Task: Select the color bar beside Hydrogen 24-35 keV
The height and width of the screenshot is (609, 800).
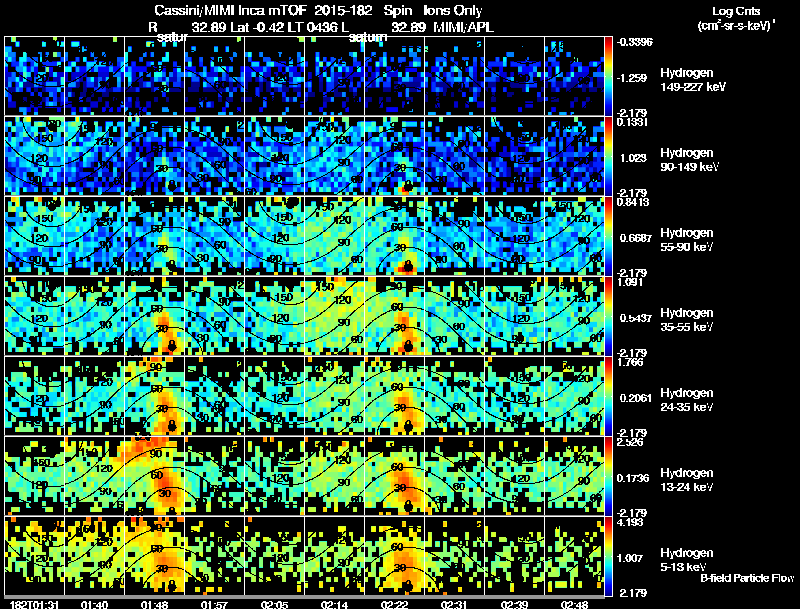Action: tap(608, 396)
